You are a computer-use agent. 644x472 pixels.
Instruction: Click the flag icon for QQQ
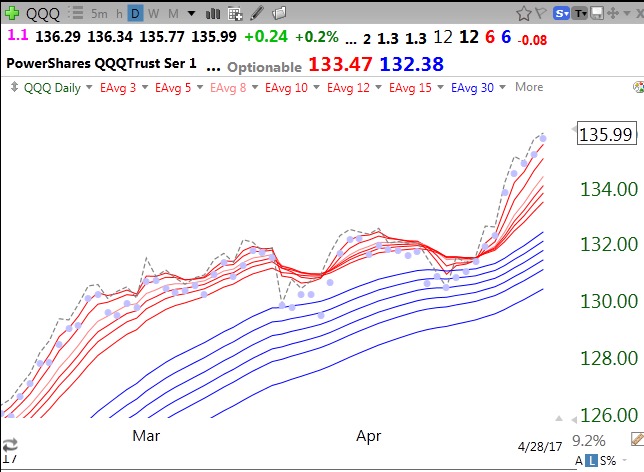click(540, 14)
